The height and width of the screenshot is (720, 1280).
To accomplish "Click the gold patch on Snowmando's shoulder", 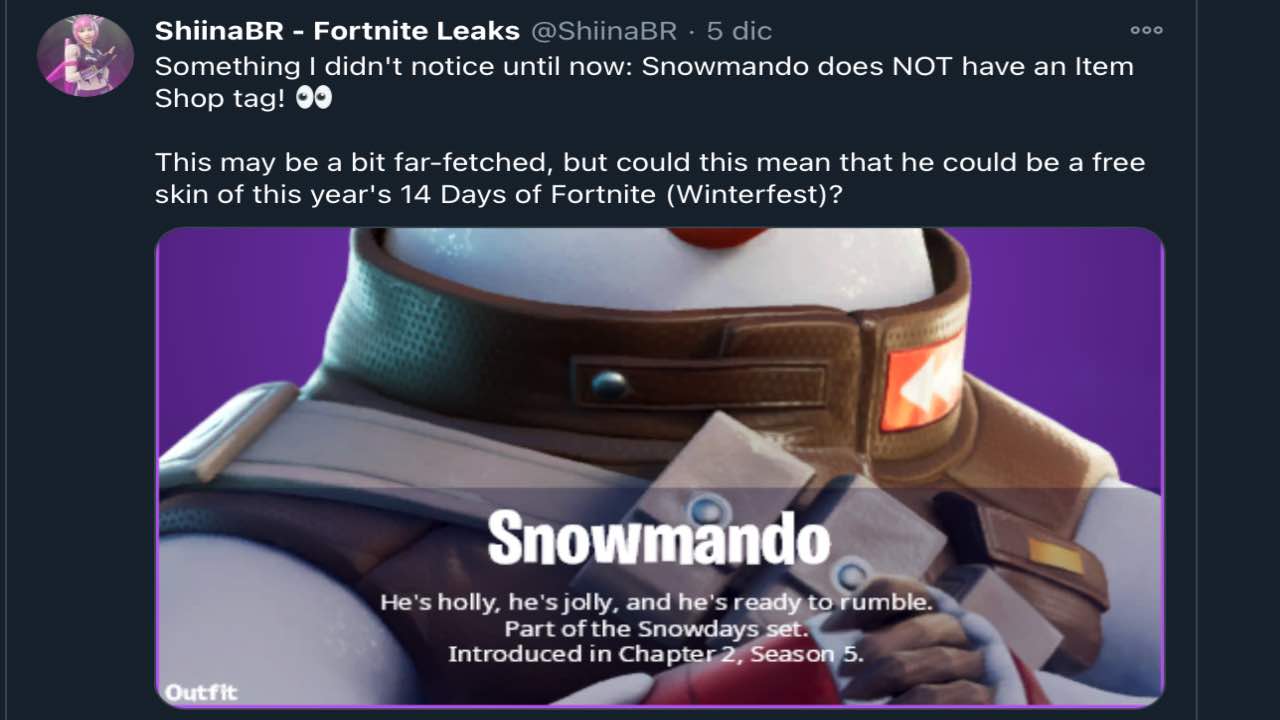I will [x=1056, y=556].
